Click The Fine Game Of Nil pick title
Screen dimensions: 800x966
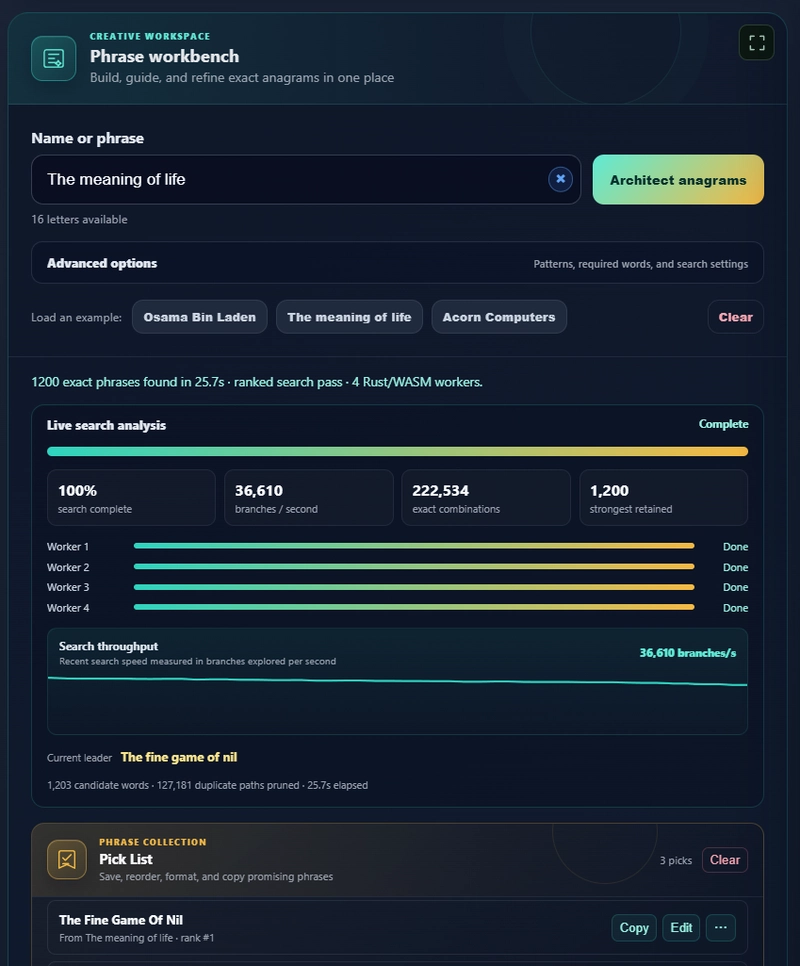click(x=121, y=920)
